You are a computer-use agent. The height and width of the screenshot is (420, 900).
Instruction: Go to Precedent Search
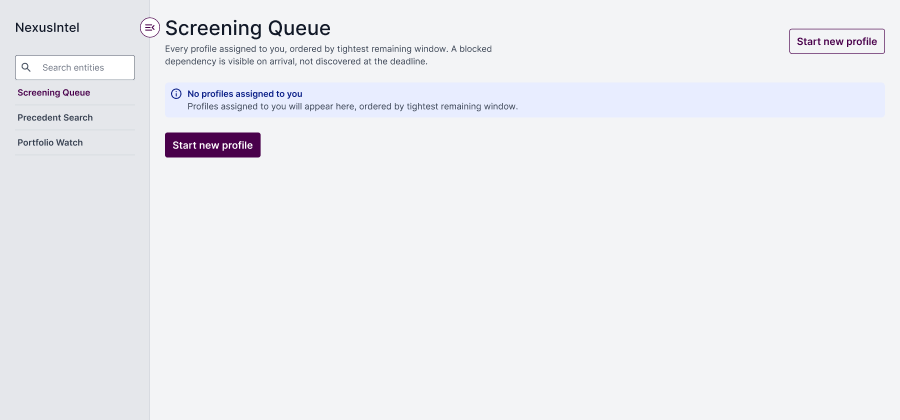[x=75, y=118]
